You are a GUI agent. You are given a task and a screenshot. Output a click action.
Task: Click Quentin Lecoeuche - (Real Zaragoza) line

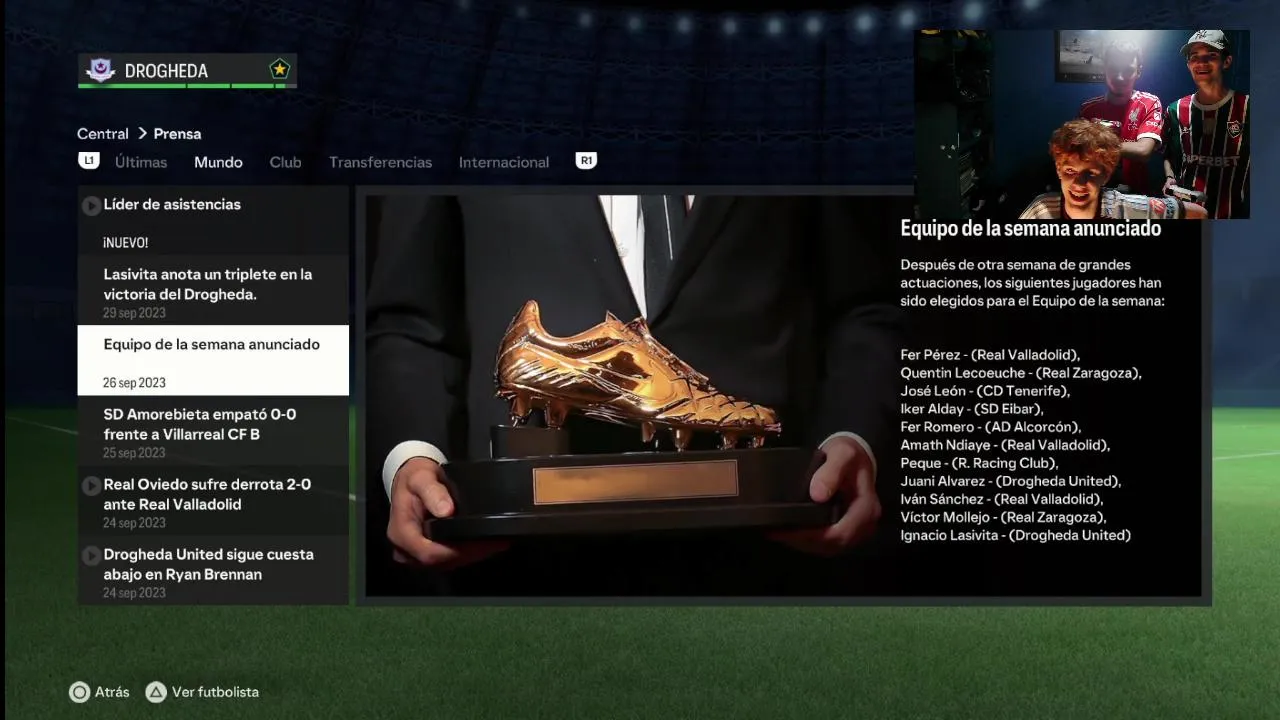1021,373
